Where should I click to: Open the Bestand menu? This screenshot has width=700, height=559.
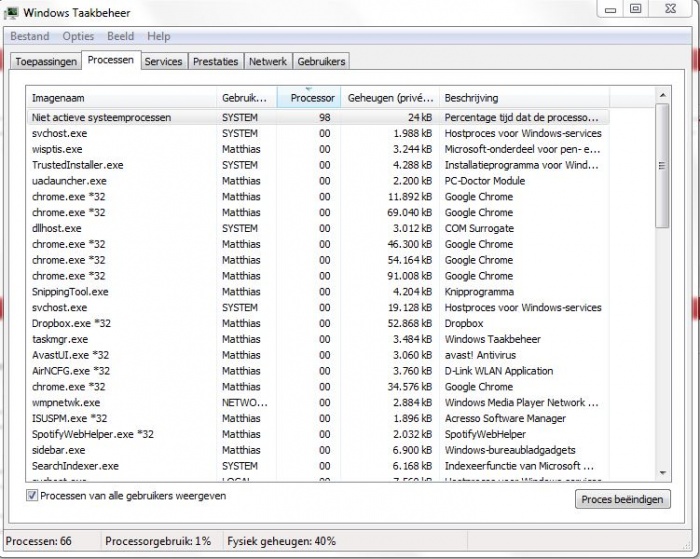[29, 36]
